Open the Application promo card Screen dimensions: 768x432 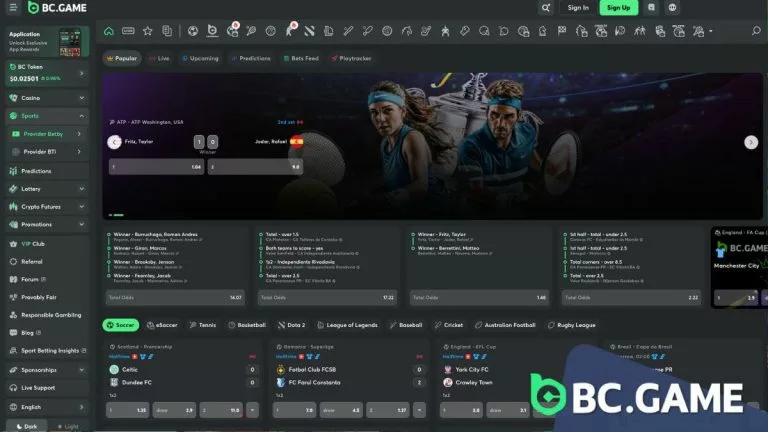point(47,42)
